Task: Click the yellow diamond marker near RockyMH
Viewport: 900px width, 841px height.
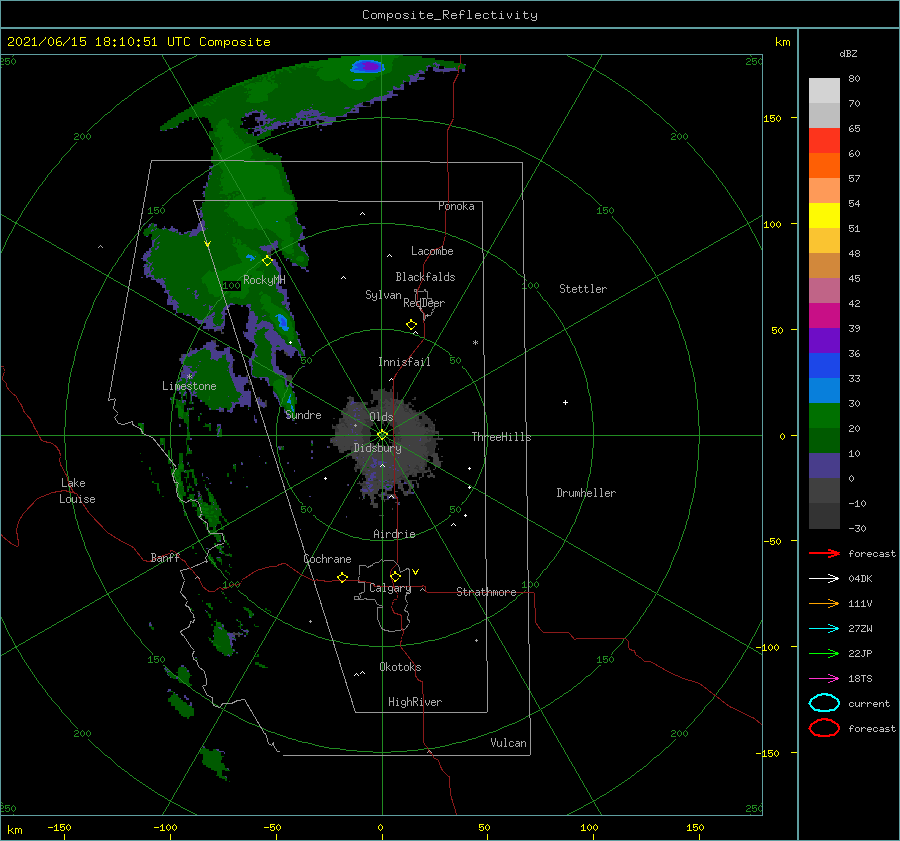Action: [x=267, y=261]
